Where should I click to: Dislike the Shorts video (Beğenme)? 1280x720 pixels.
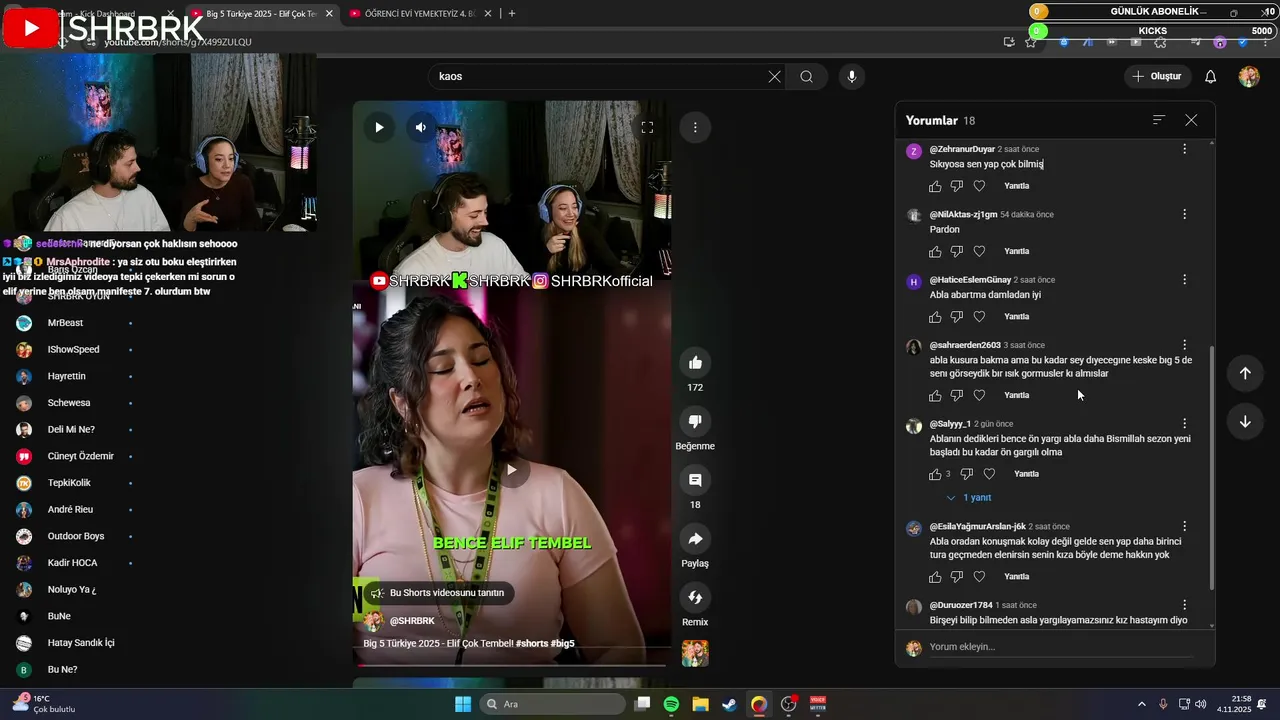695,421
